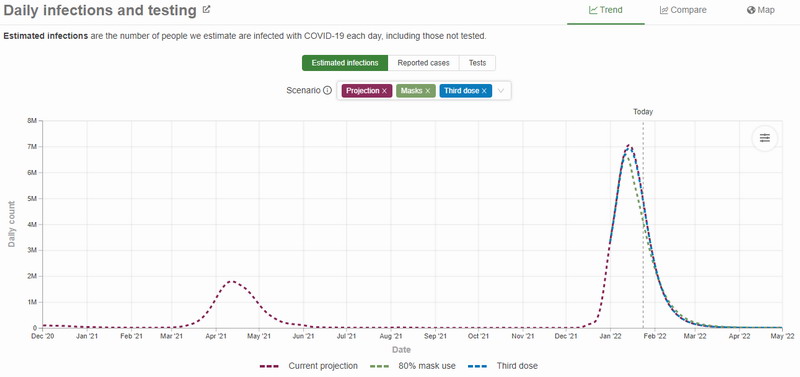Click the Third dose tag label

(x=462, y=91)
